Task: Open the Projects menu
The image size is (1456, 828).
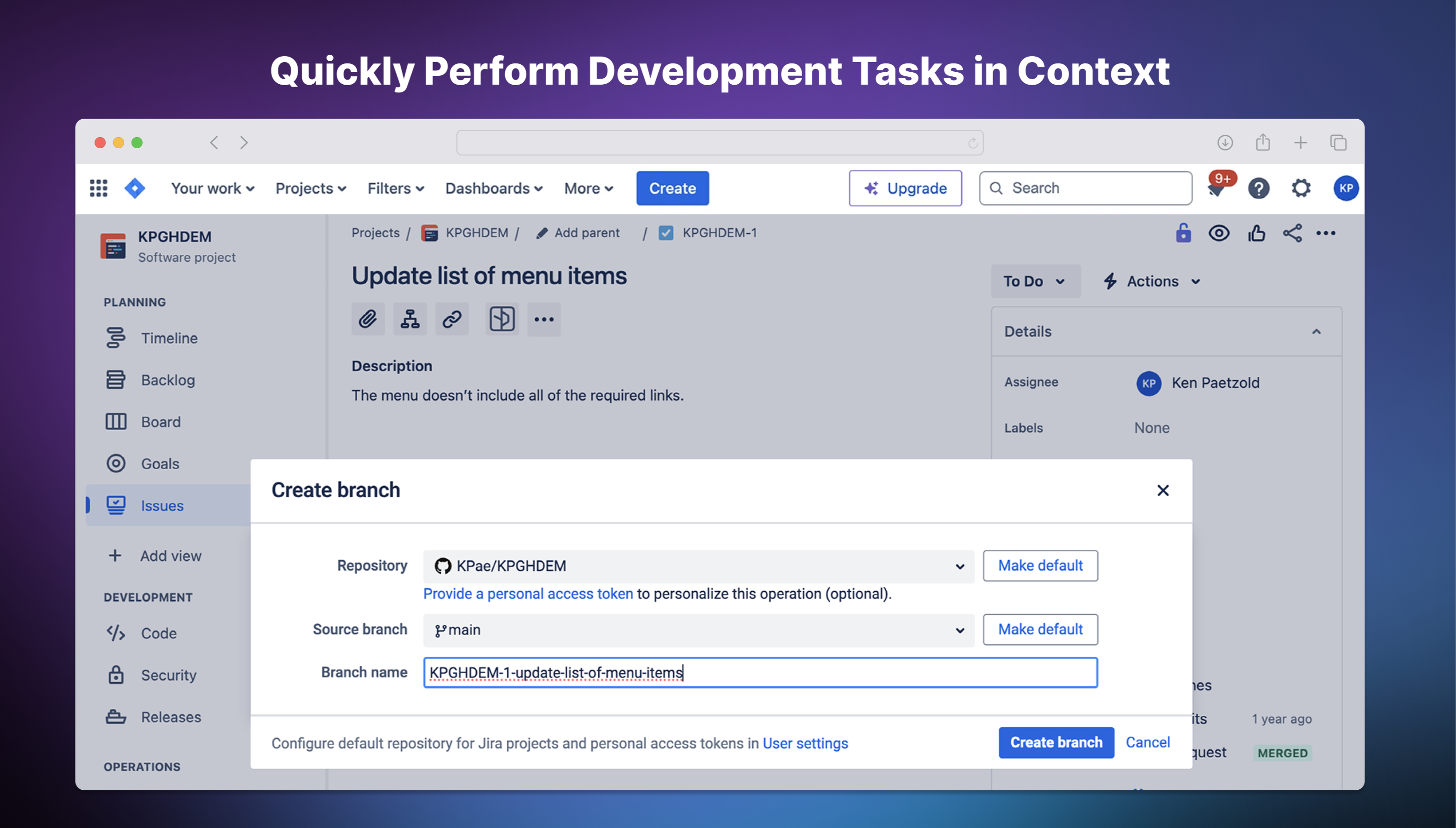Action: [311, 188]
